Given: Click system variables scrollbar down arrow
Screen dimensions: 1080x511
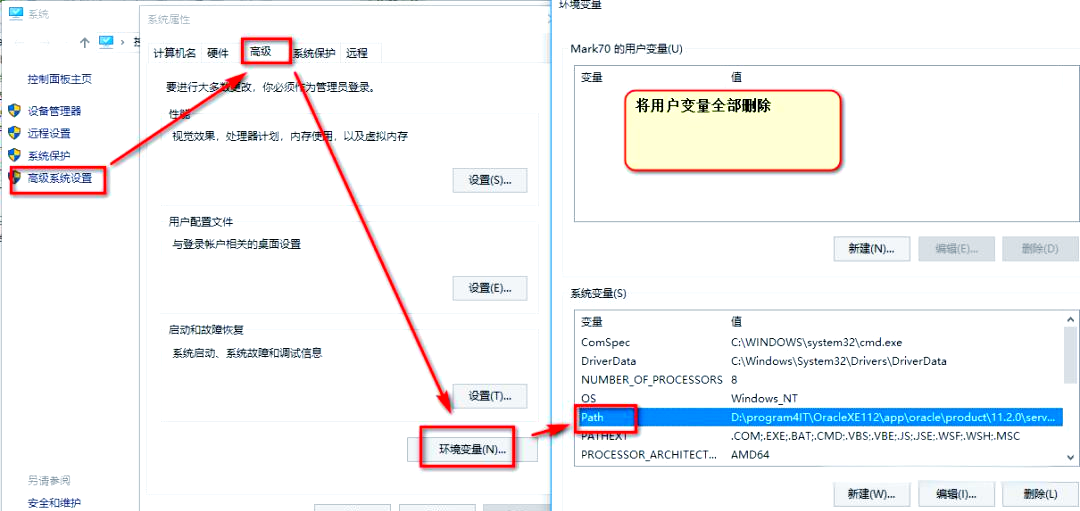Looking at the screenshot, I should pos(1070,457).
